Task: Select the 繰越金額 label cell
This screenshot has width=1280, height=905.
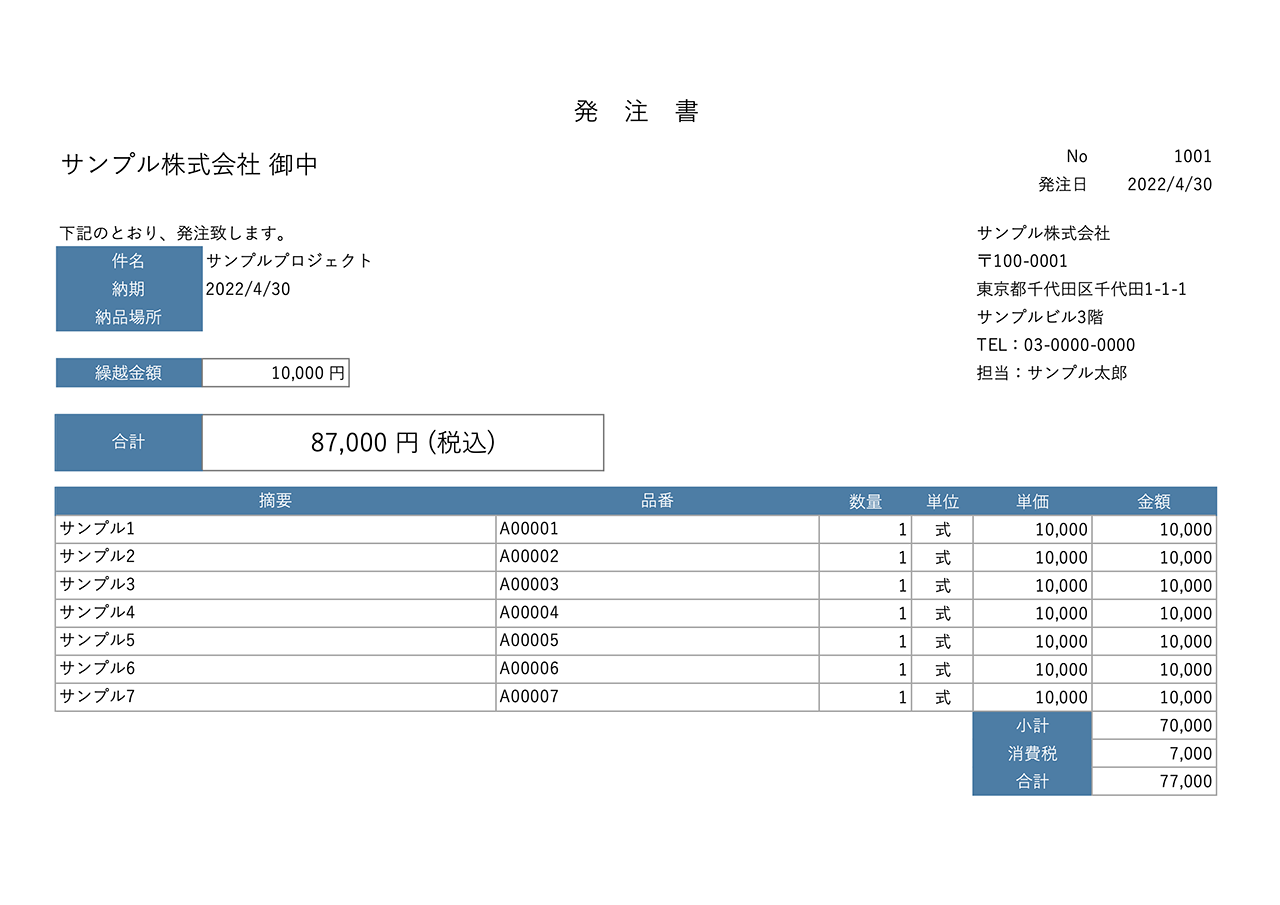Action: (x=129, y=373)
